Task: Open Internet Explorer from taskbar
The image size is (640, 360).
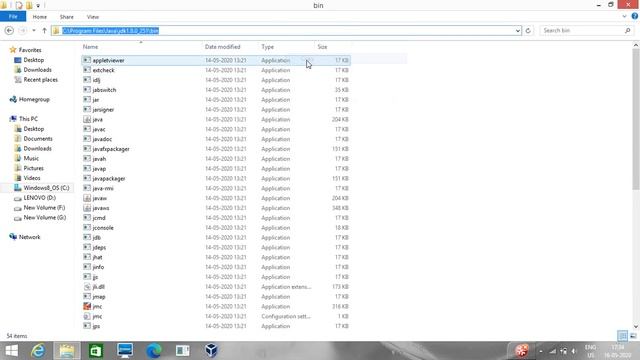Action: pyautogui.click(x=38, y=351)
